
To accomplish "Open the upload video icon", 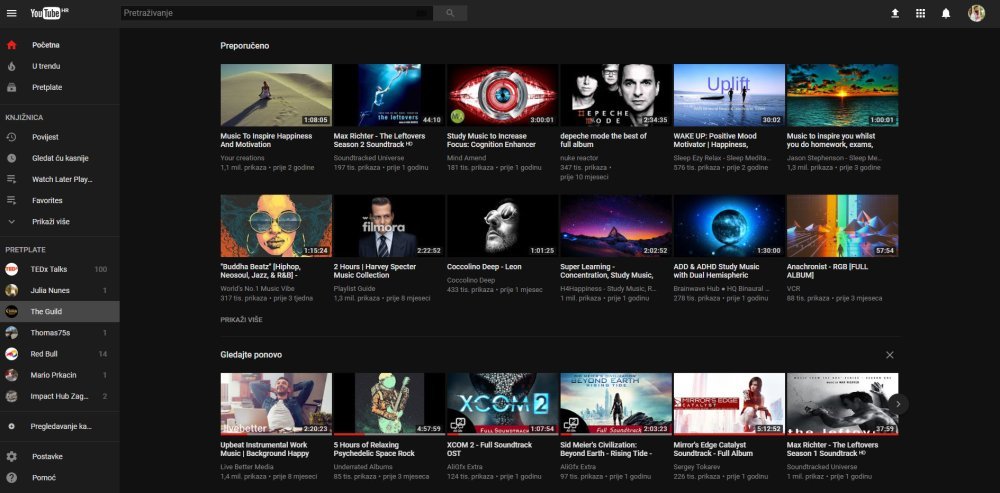I will click(x=895, y=13).
